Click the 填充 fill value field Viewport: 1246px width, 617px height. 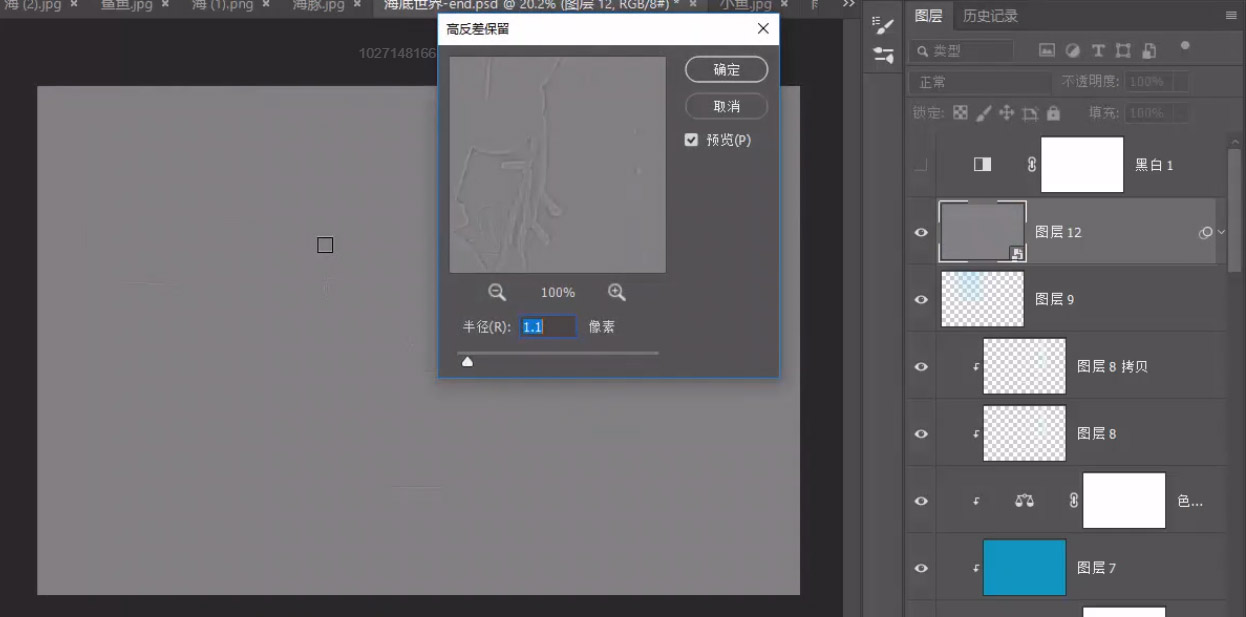(1149, 113)
